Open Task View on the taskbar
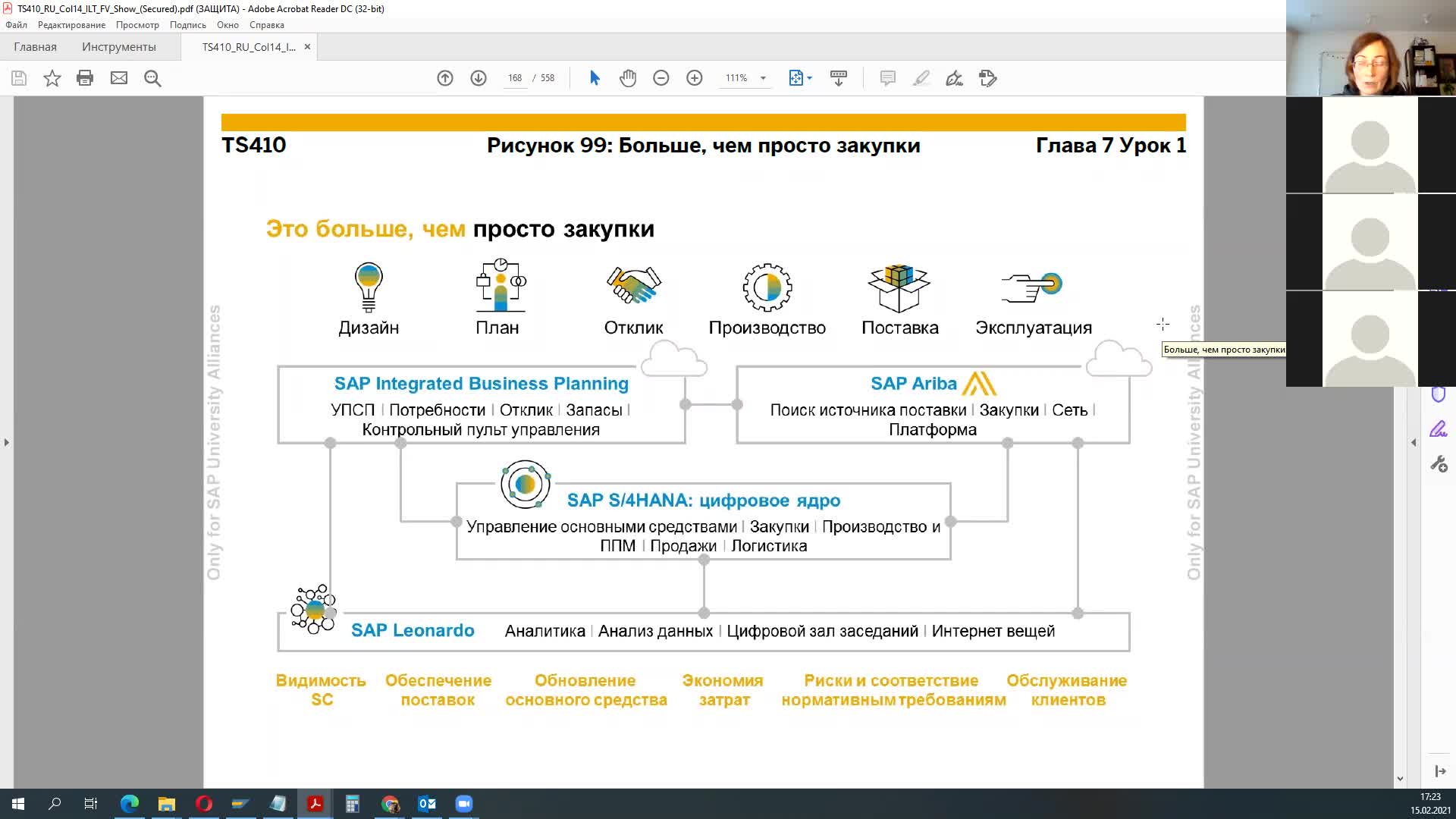 (91, 804)
